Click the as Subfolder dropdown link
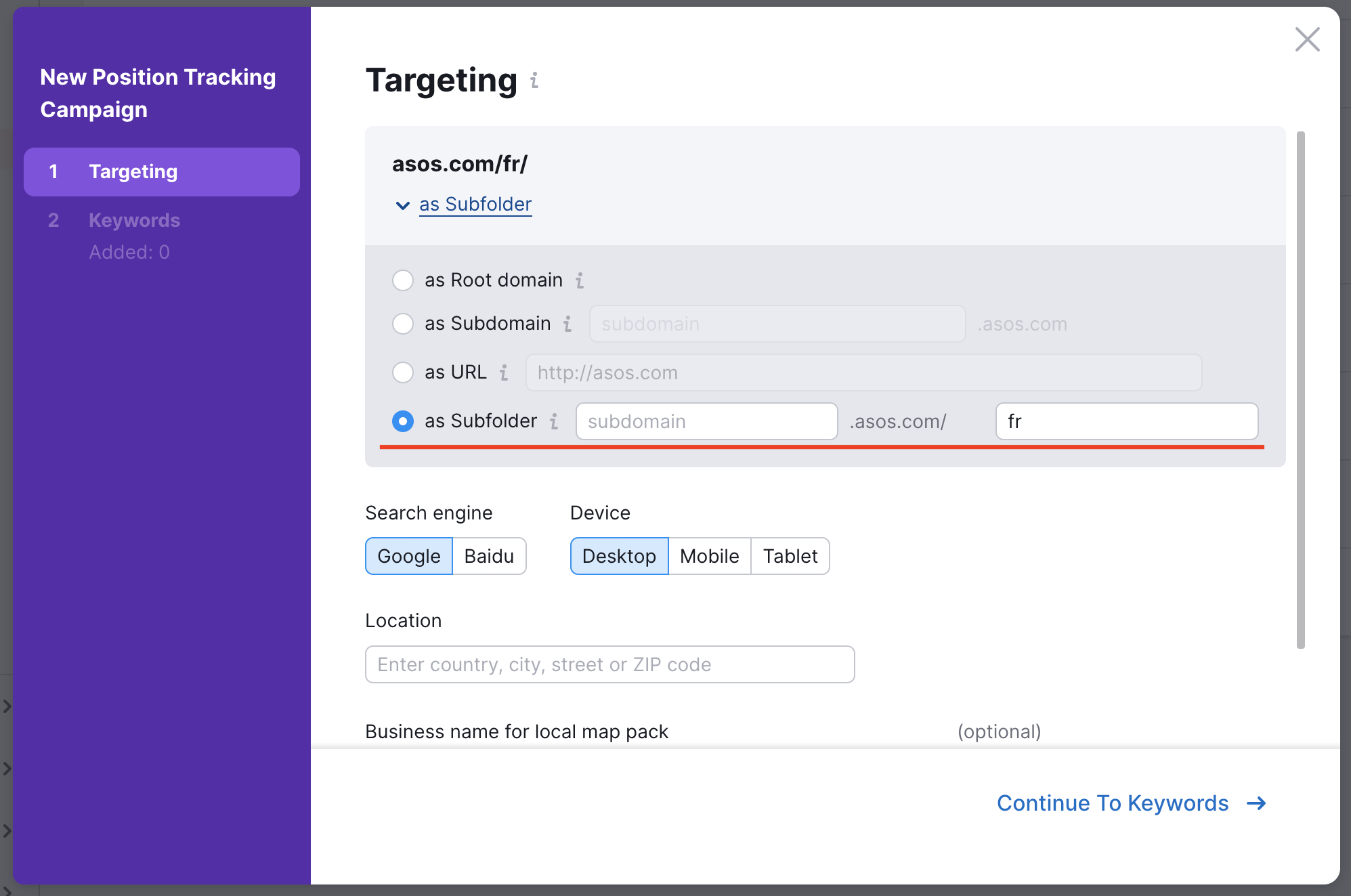Screen dimensions: 1351x896 (x=475, y=205)
